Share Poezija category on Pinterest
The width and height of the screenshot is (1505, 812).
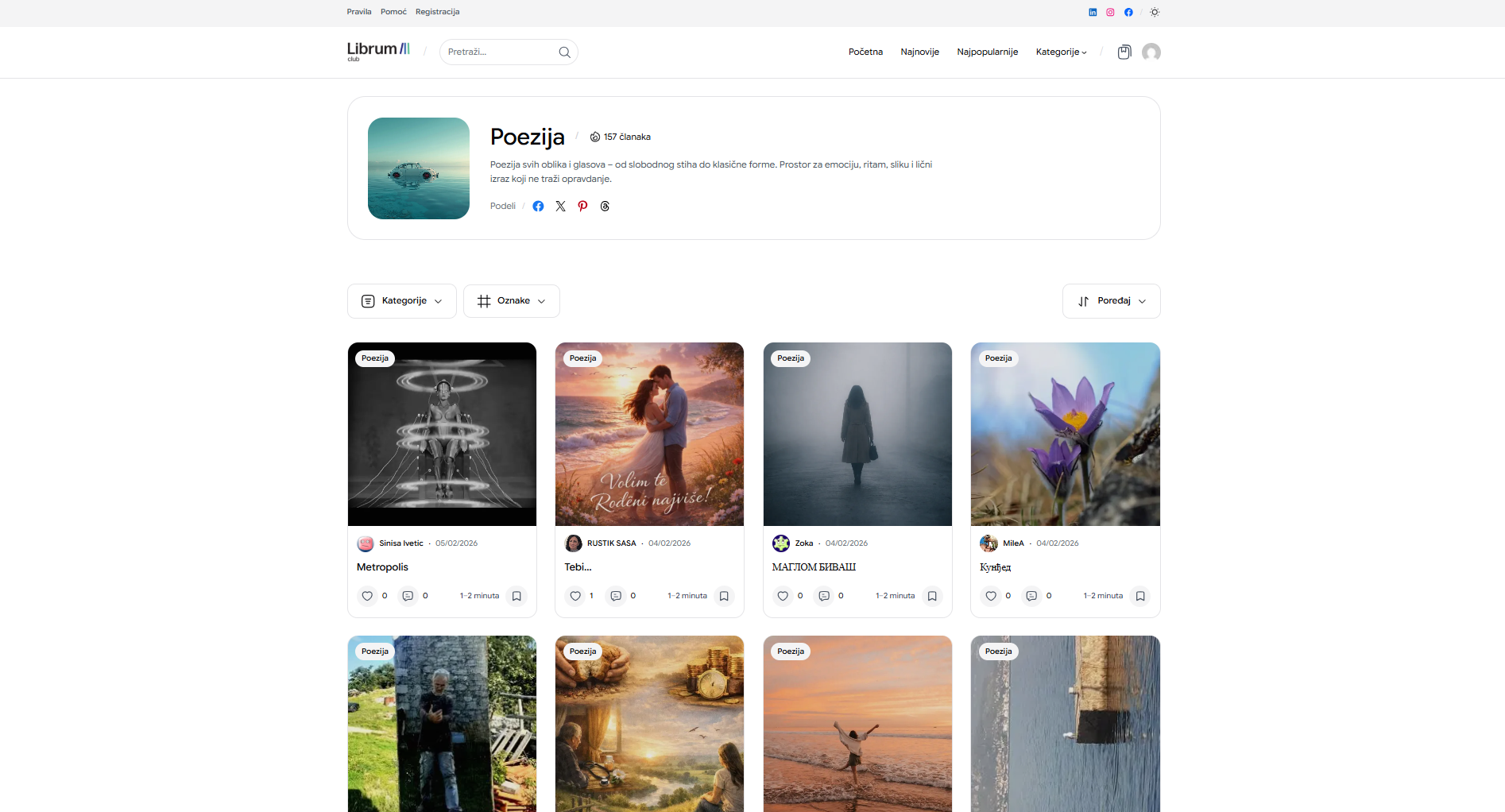[582, 207]
